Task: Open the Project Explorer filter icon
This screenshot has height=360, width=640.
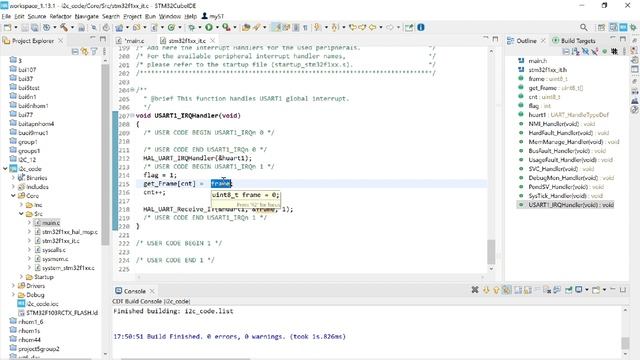Action: [x=94, y=51]
